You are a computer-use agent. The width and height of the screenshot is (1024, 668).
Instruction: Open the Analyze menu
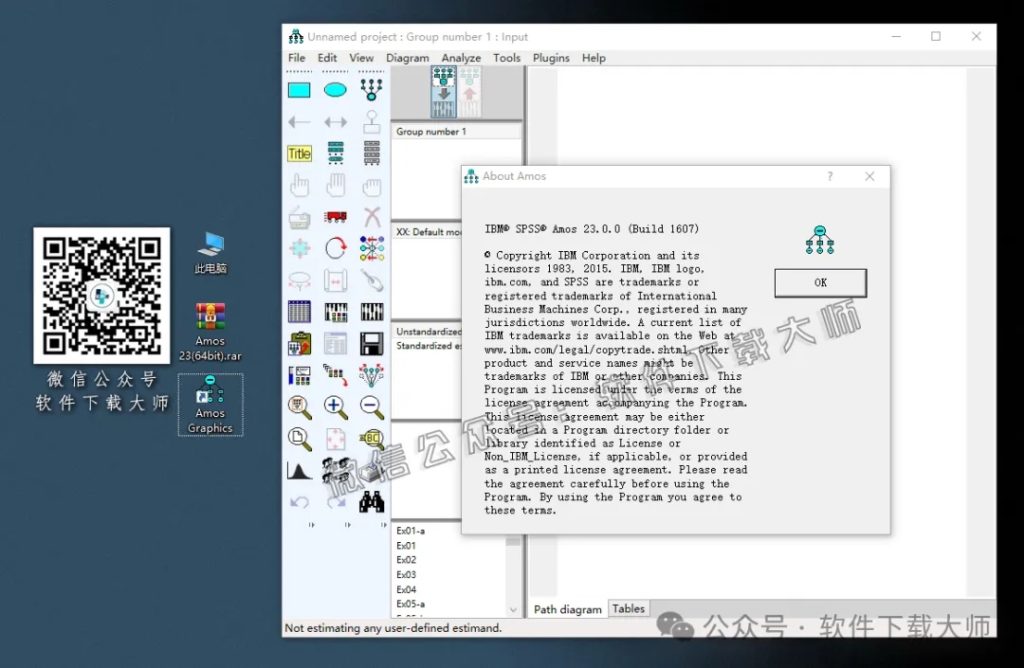[x=461, y=57]
